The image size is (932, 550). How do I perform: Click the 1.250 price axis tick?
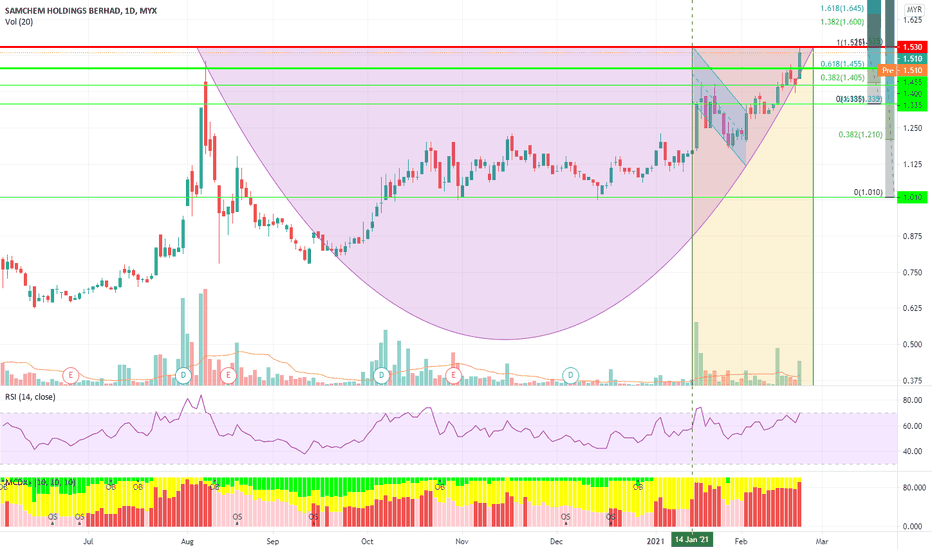(912, 128)
